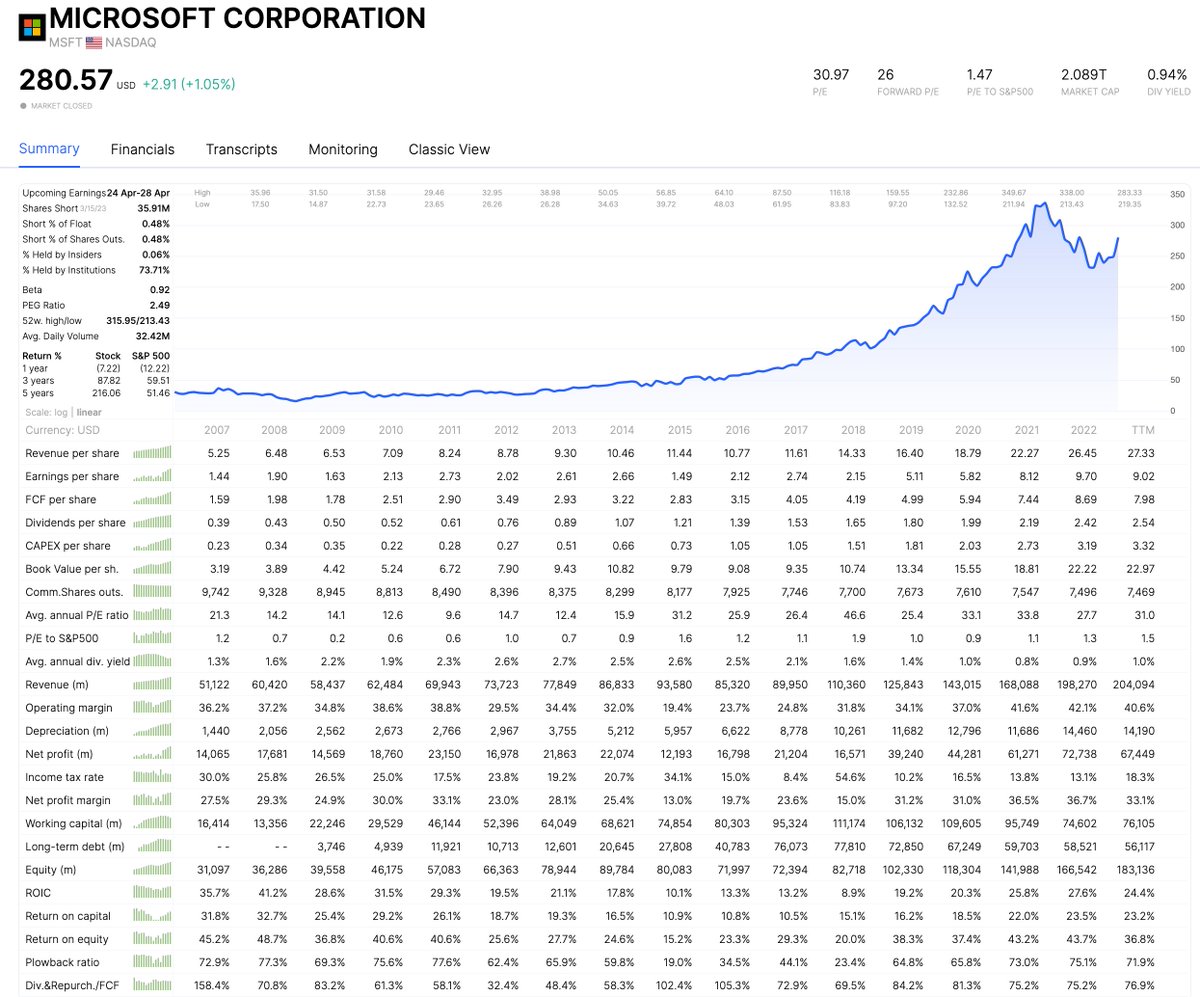
Task: Click the forward P/E value 26
Action: (x=885, y=74)
